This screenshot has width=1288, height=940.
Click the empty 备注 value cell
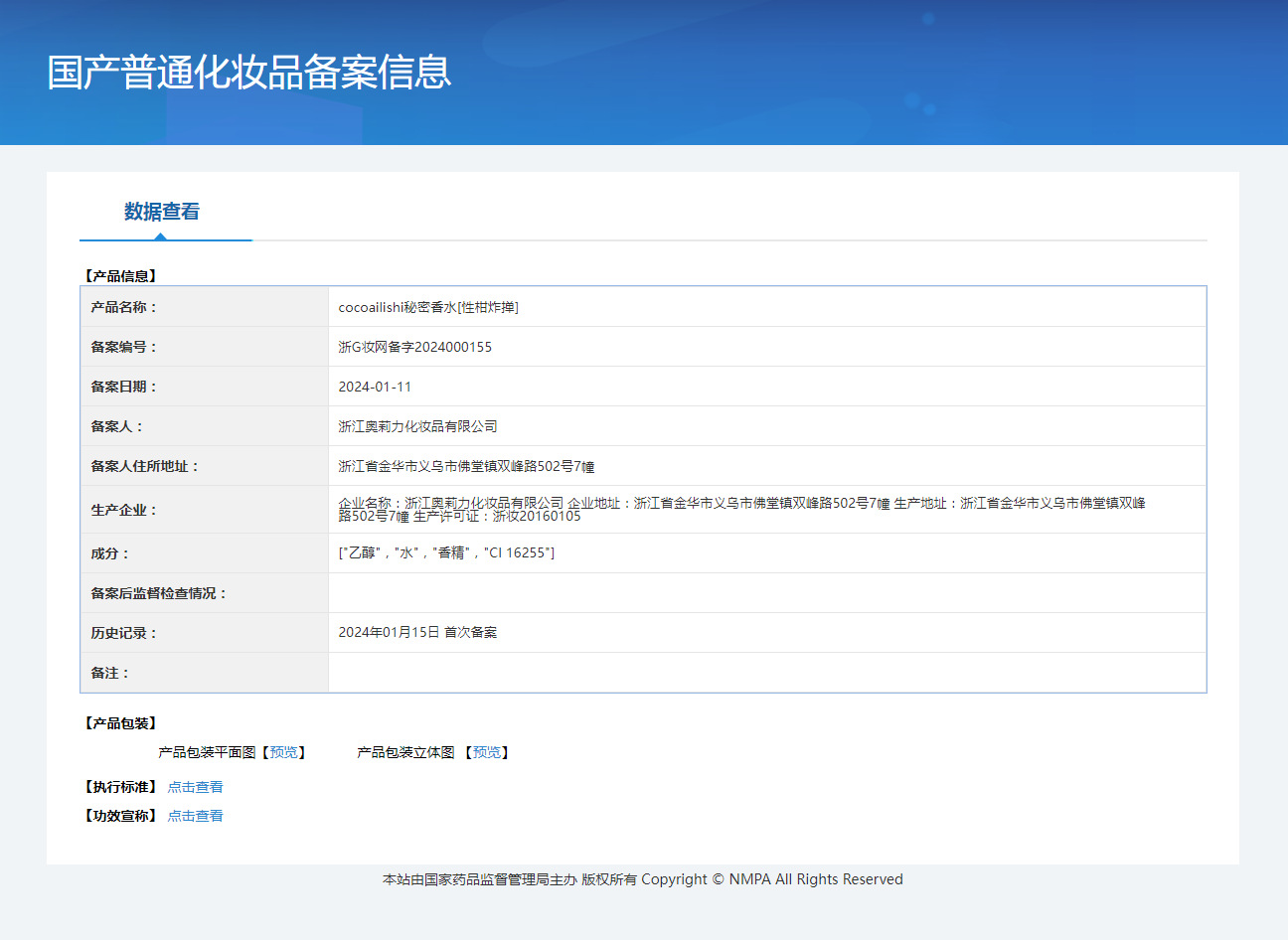(x=766, y=673)
